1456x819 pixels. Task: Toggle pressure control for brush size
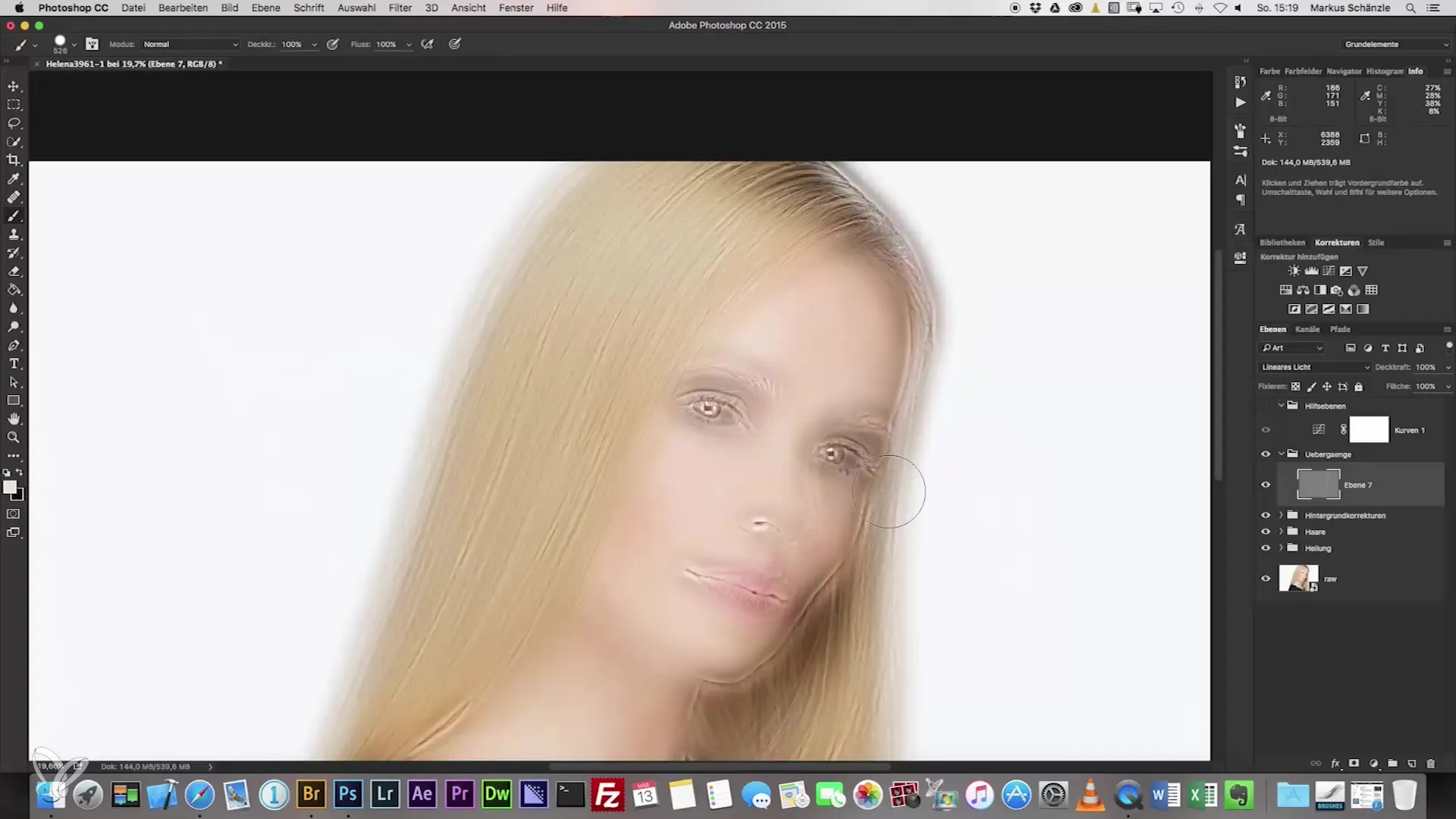pos(455,44)
